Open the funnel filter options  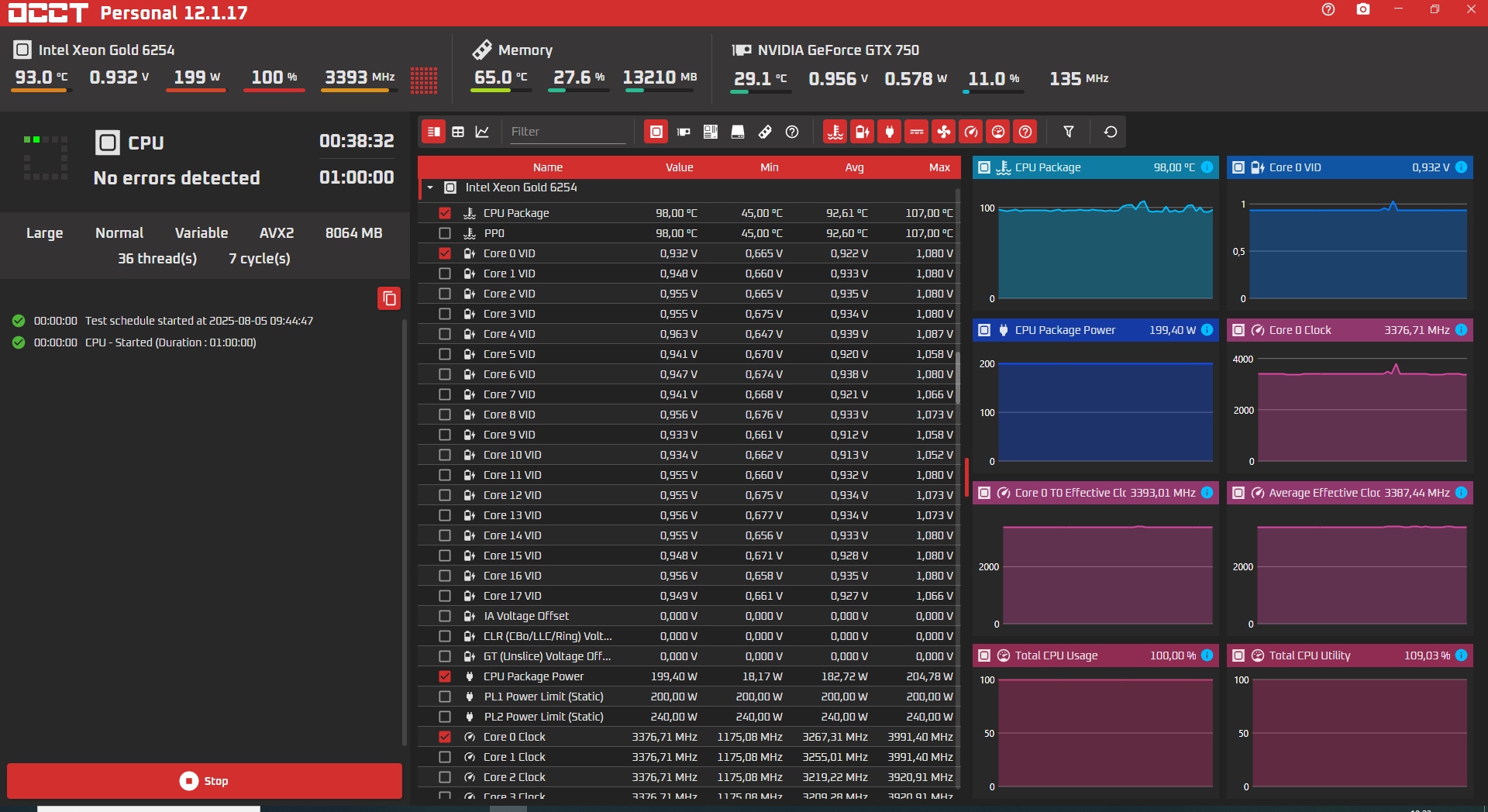tap(1068, 132)
